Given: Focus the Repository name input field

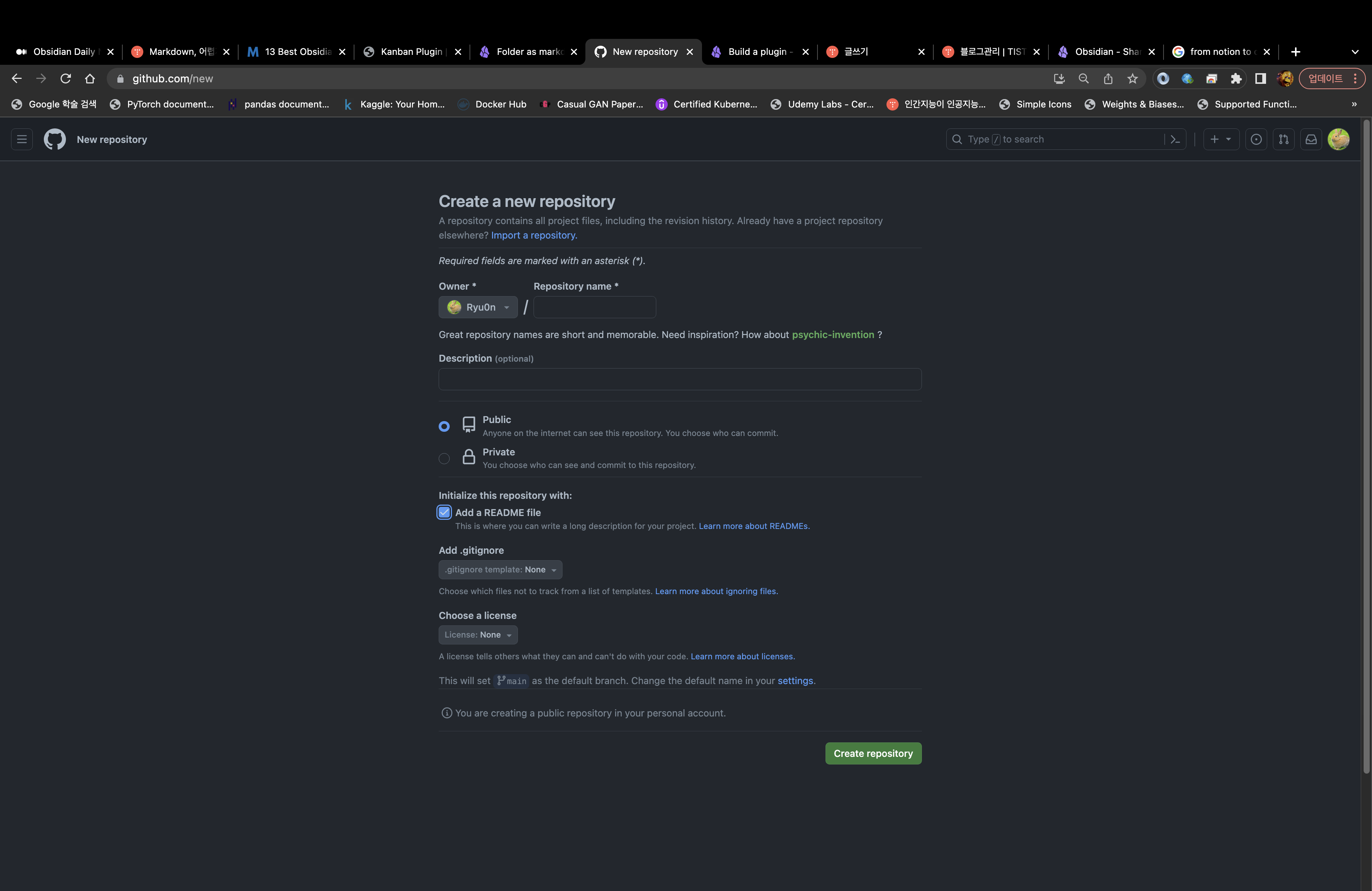Looking at the screenshot, I should click(594, 307).
